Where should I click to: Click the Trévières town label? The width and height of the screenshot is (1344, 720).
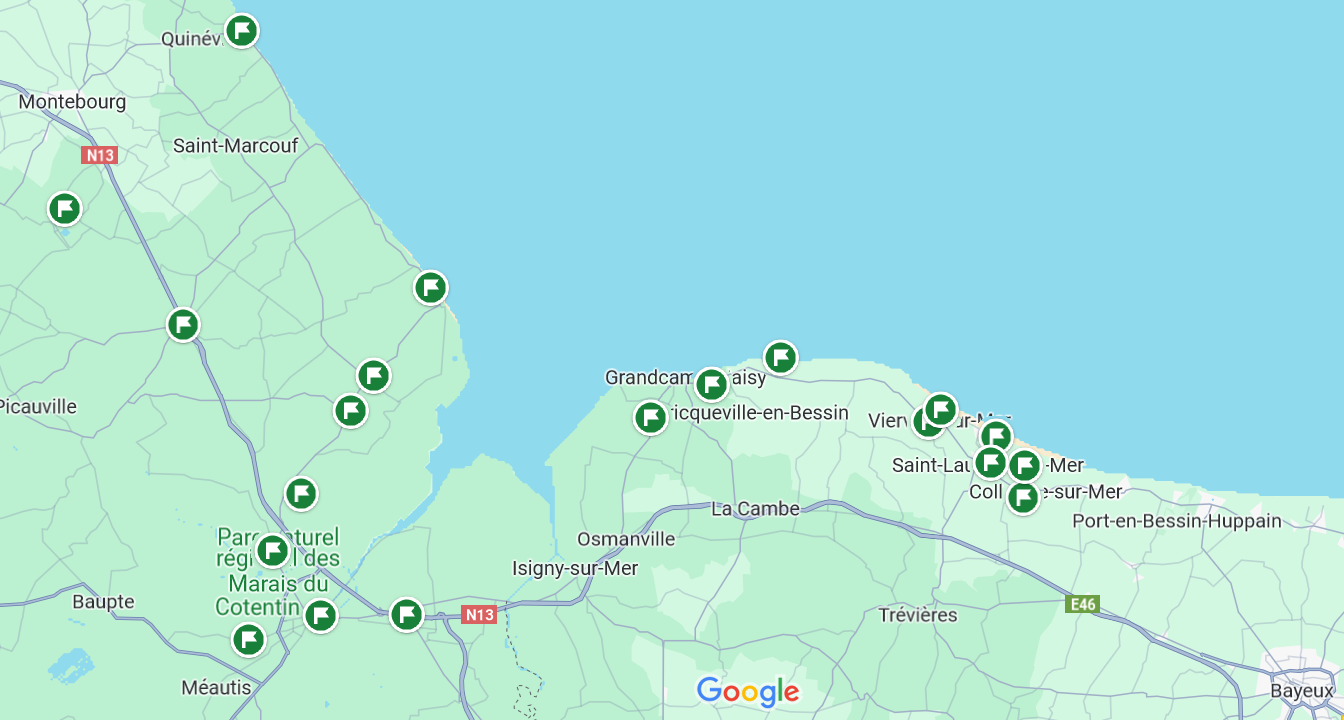918,615
